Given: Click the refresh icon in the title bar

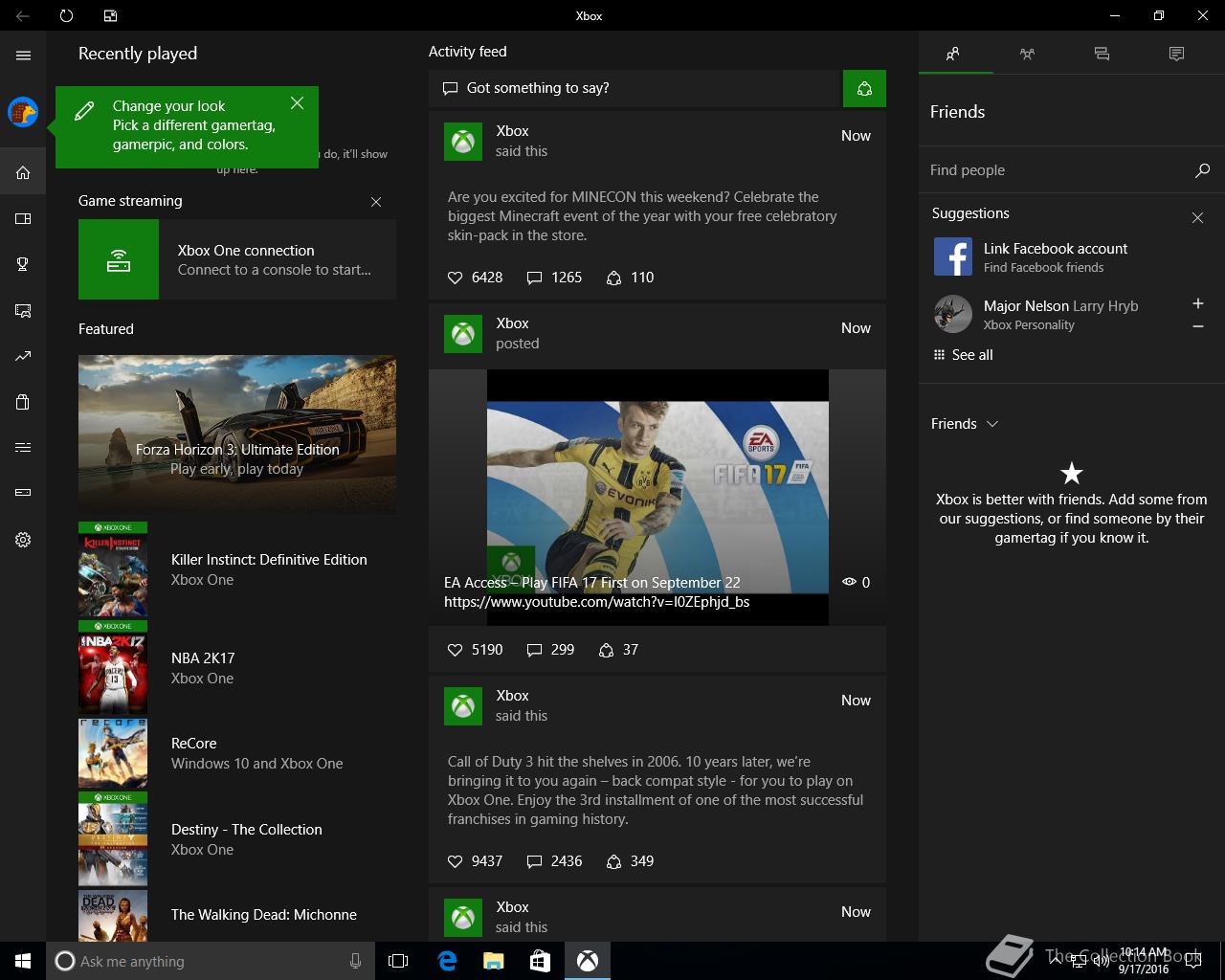Looking at the screenshot, I should (66, 15).
